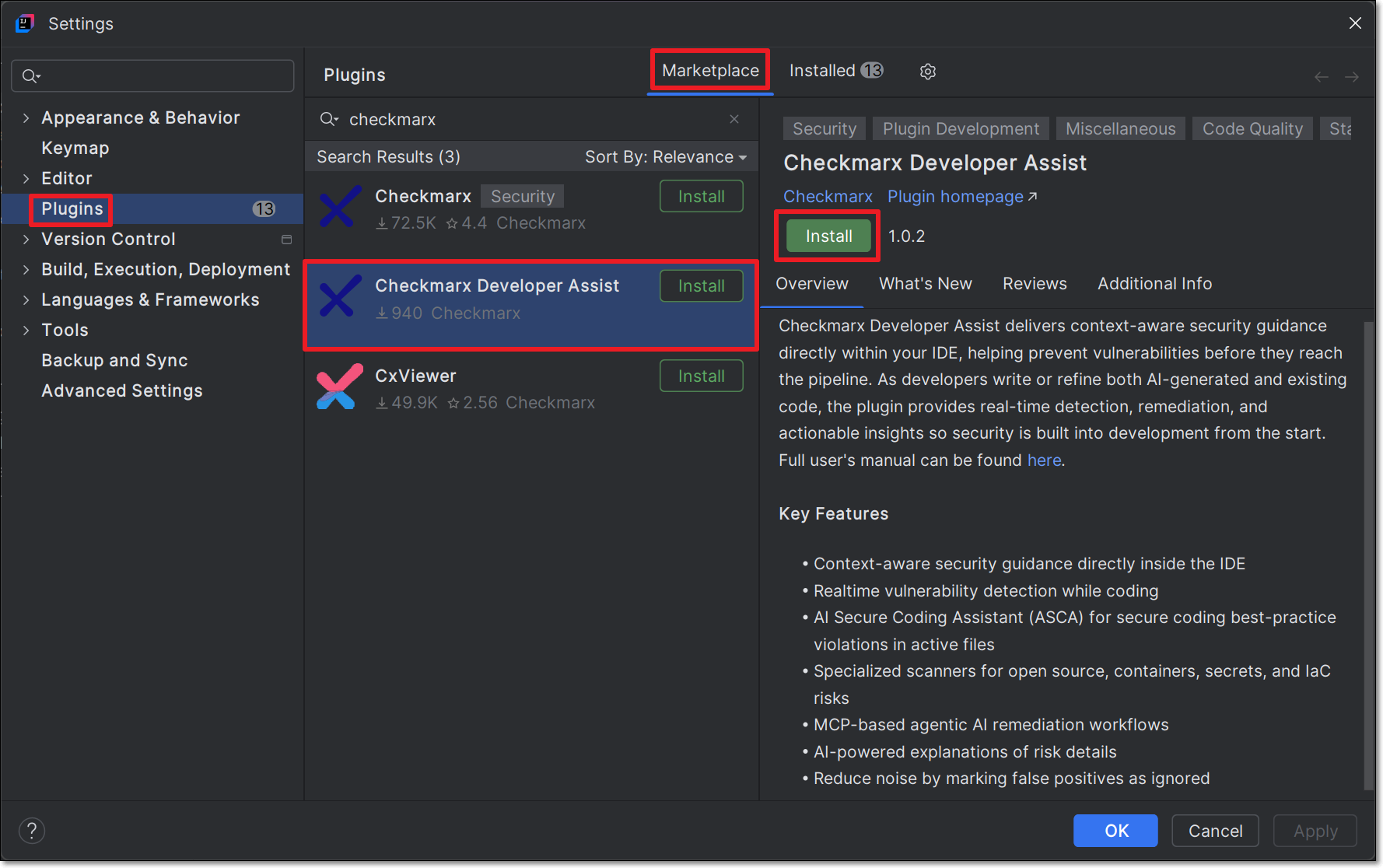Switch to the Marketplace tab
The width and height of the screenshot is (1383, 868).
pos(710,71)
